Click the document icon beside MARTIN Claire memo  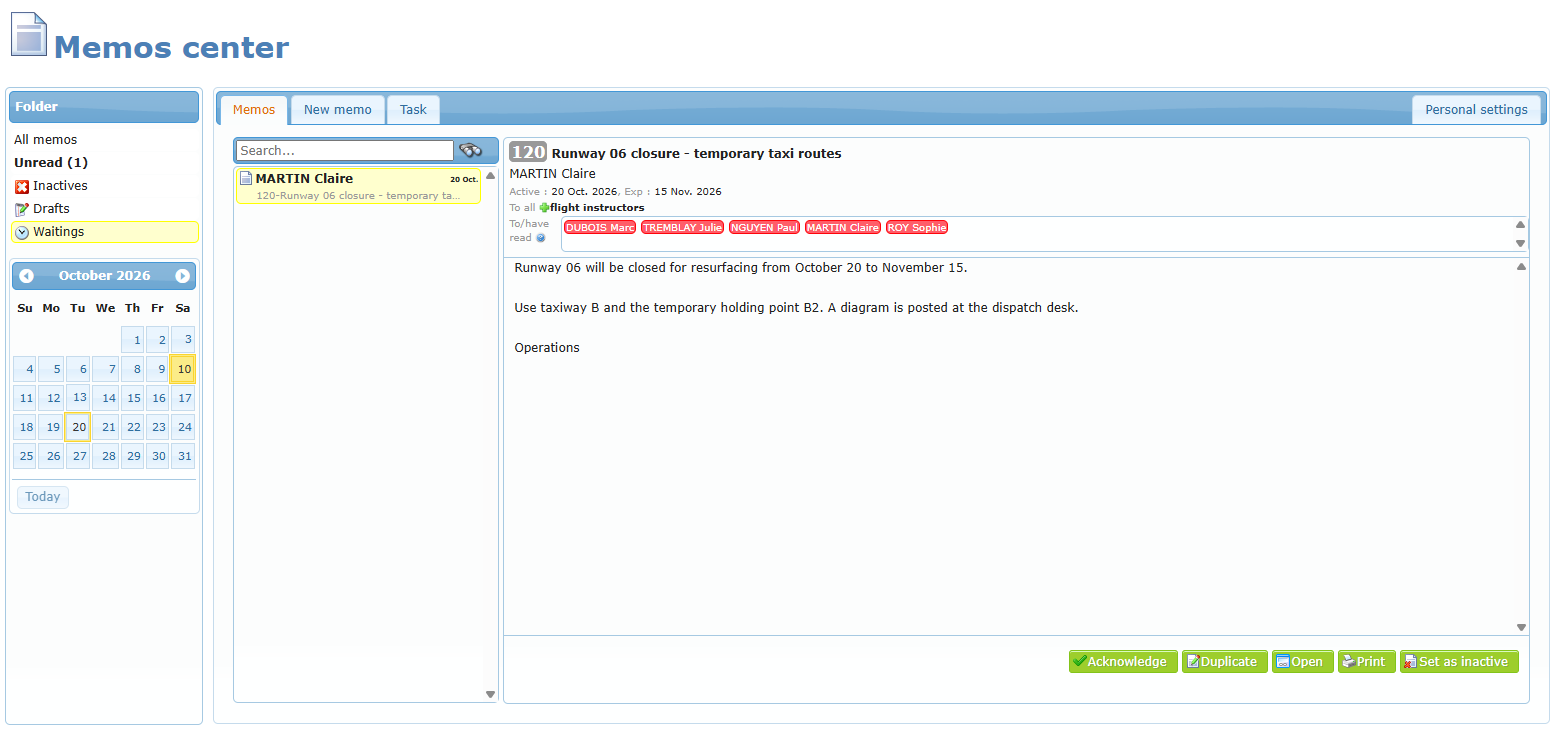(246, 179)
